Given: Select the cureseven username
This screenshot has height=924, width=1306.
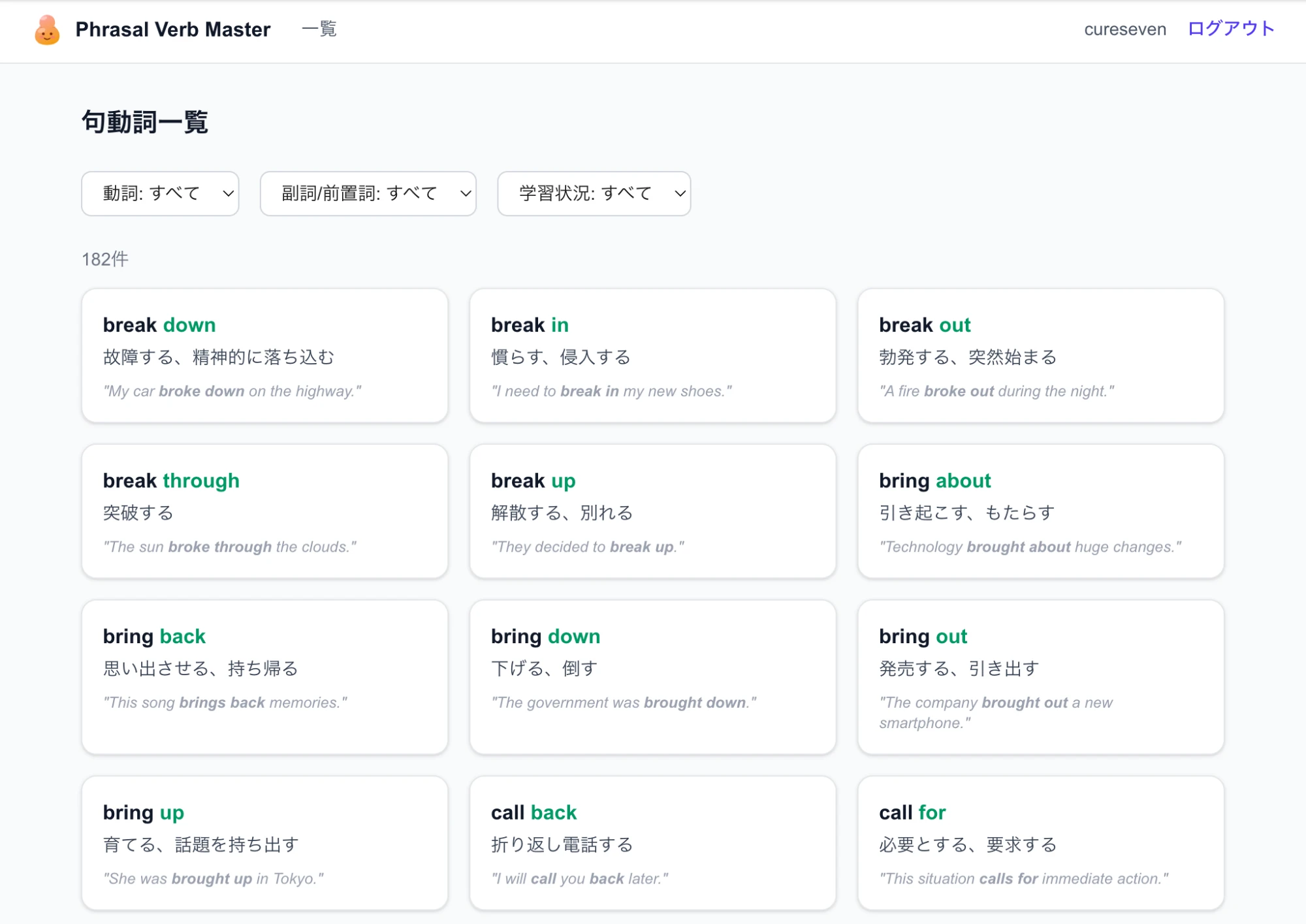Looking at the screenshot, I should [x=1124, y=29].
